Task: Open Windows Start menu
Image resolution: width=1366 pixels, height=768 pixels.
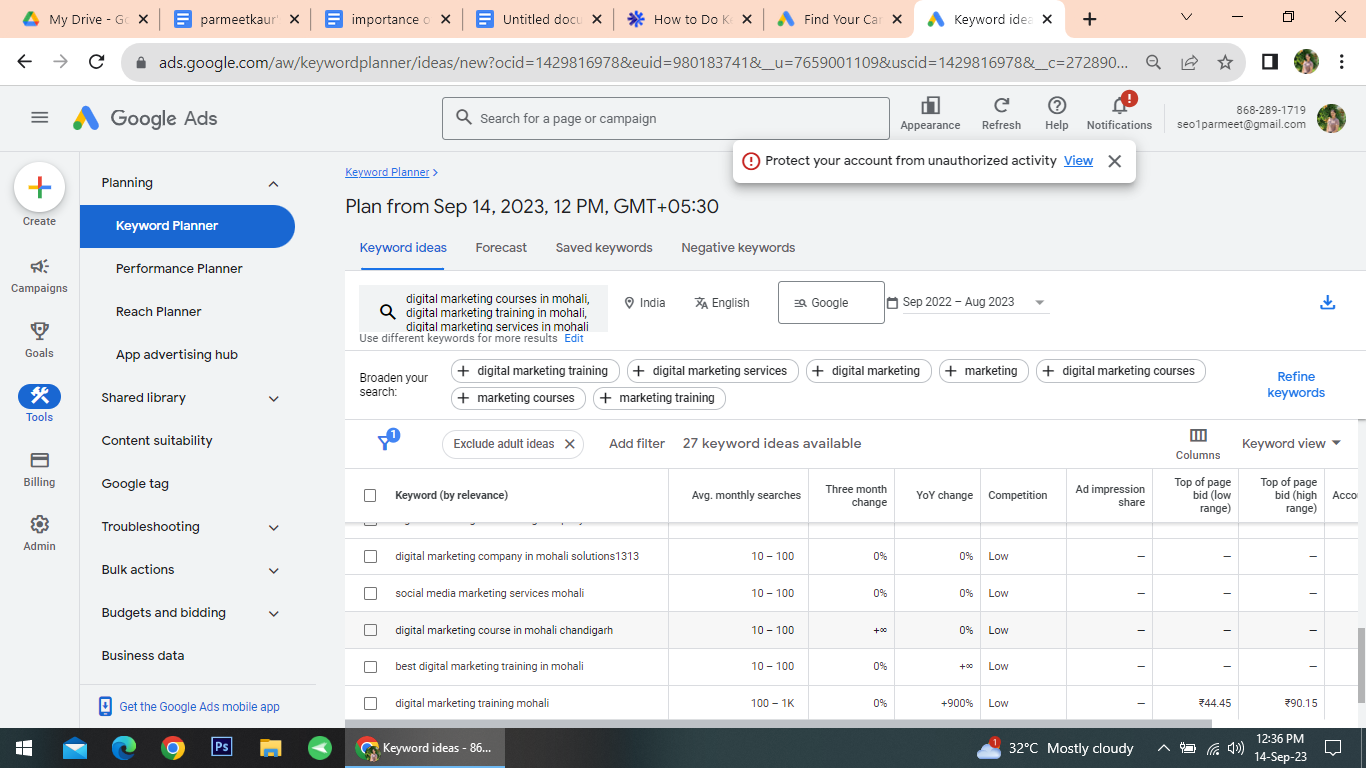Action: (x=24, y=748)
